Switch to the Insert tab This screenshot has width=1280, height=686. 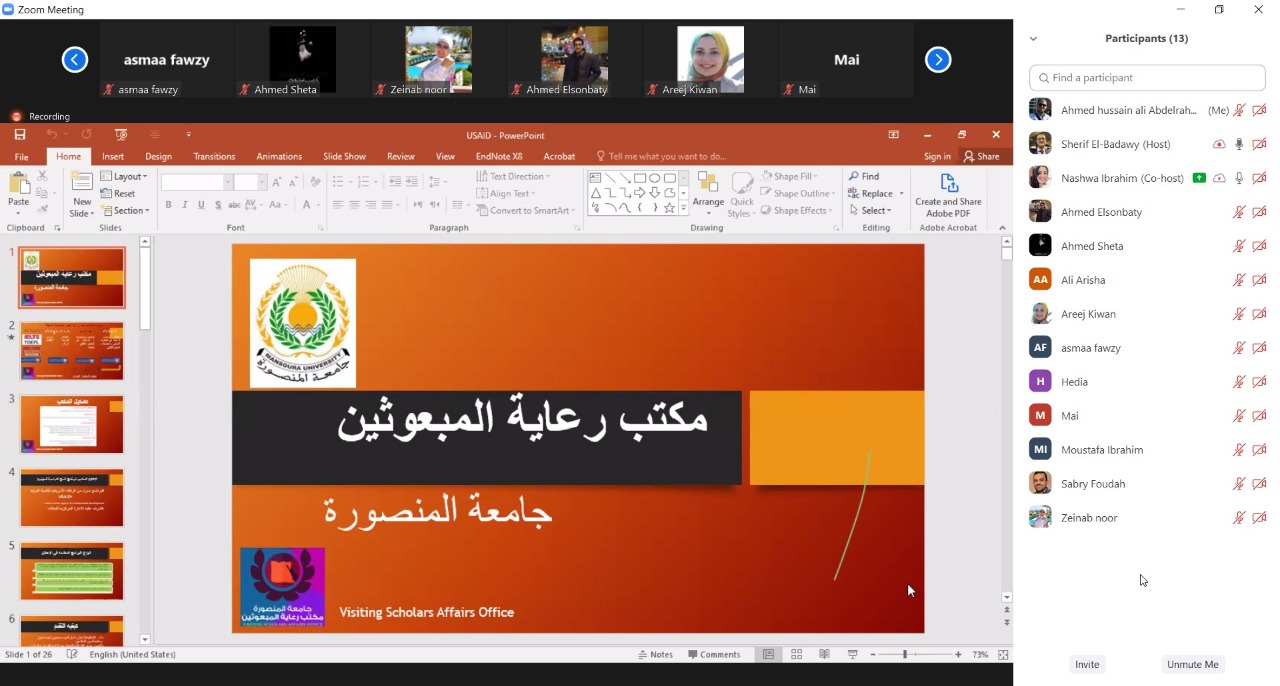113,156
